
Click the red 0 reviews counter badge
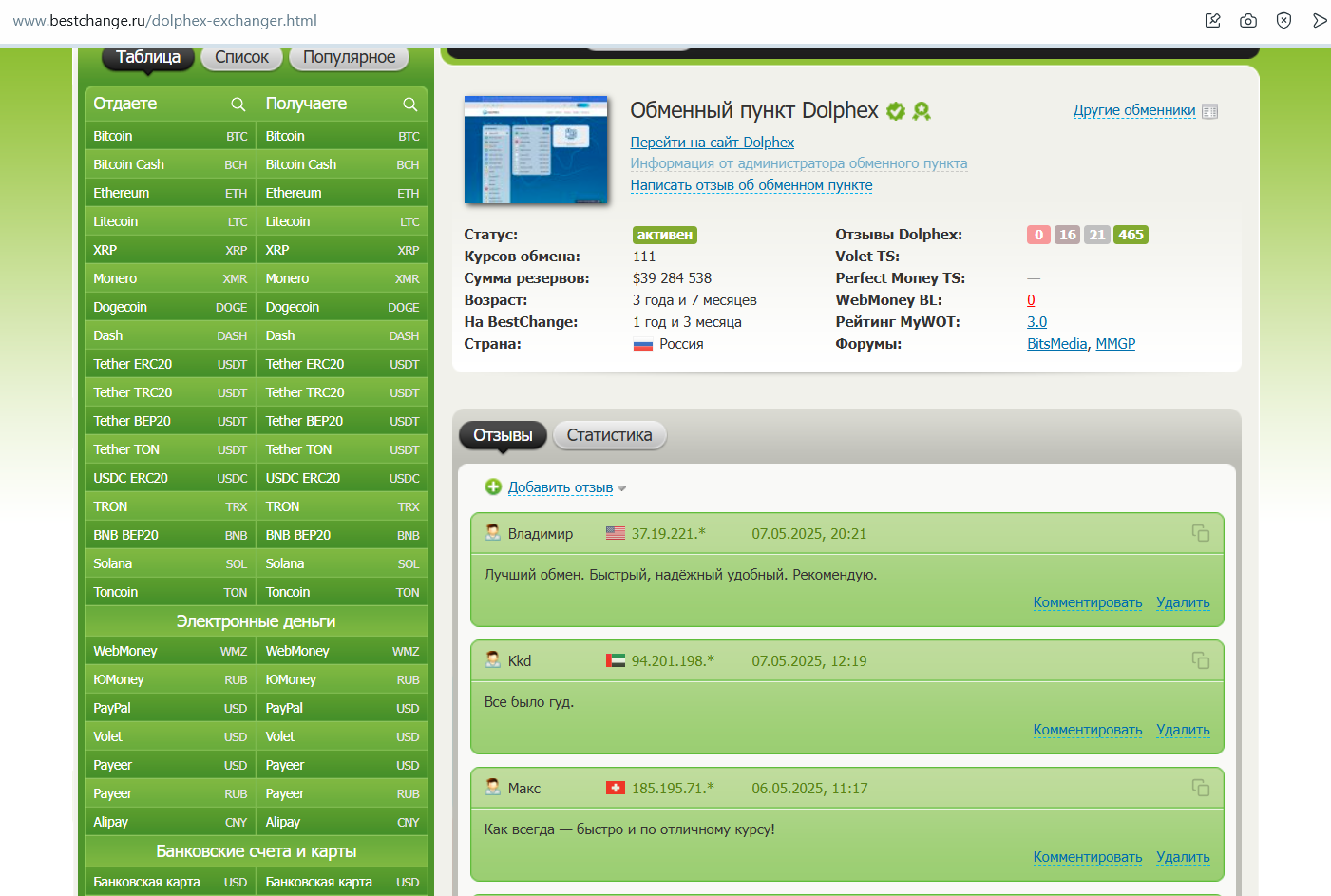1038,235
